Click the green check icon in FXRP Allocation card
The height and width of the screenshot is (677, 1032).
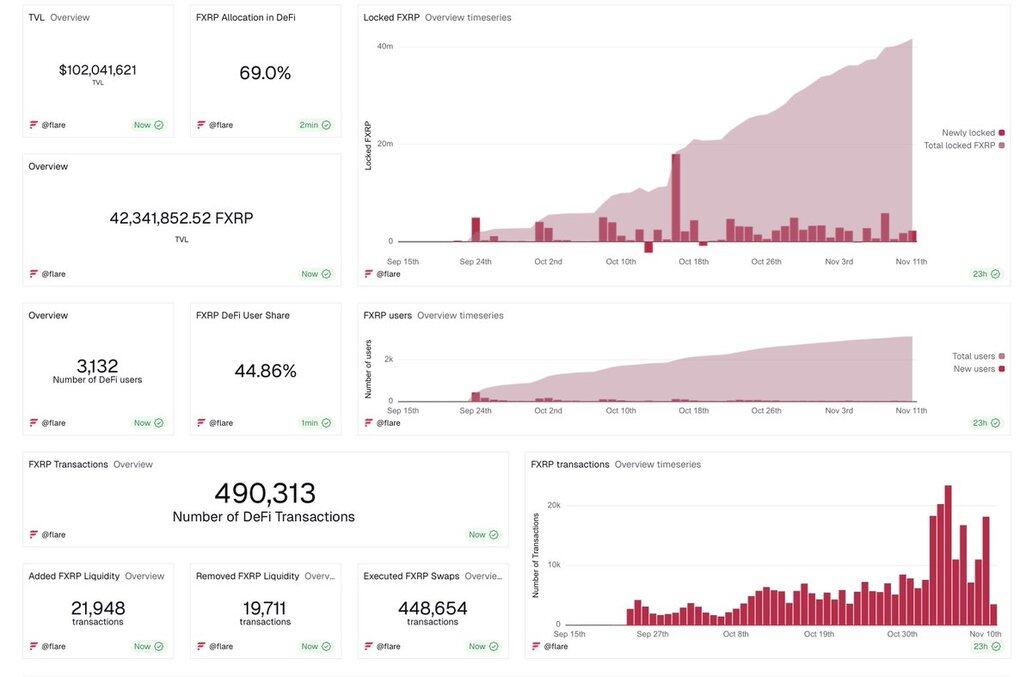pos(326,125)
